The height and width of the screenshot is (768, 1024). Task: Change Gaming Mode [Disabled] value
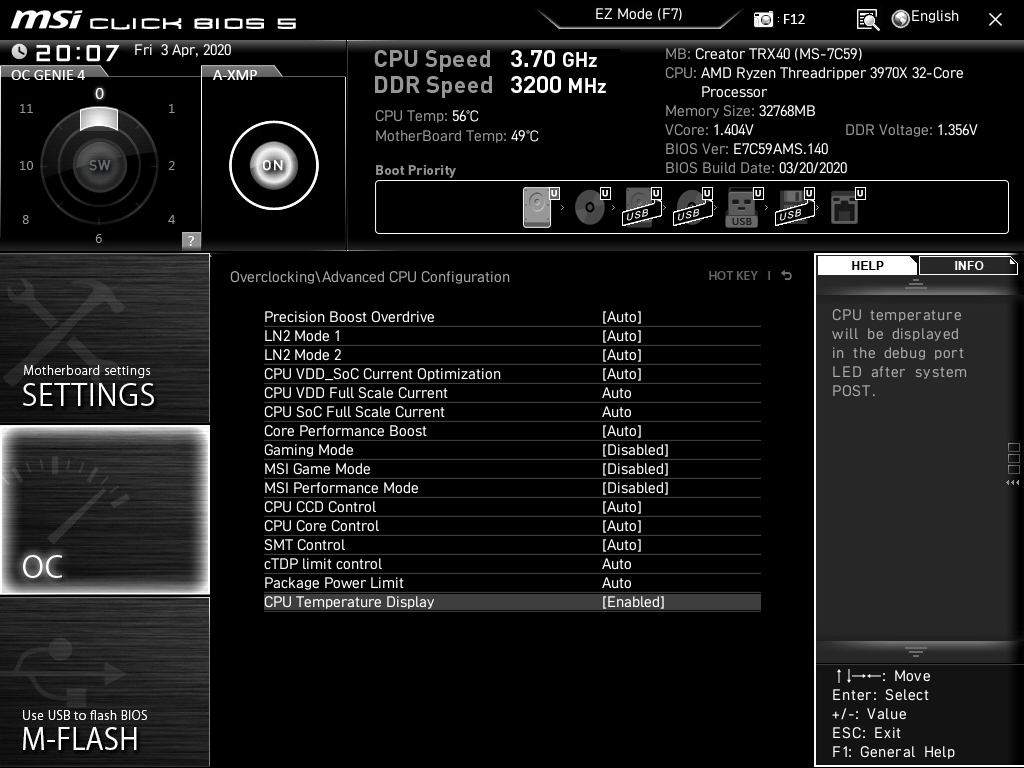pyautogui.click(x=635, y=450)
